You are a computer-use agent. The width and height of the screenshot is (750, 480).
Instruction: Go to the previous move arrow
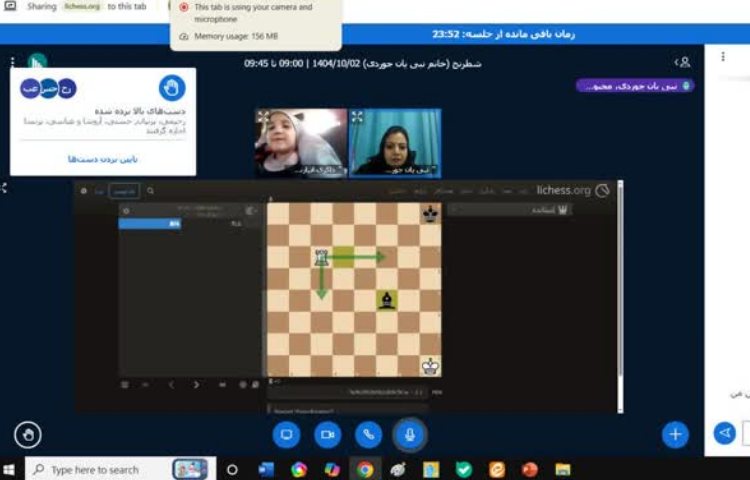172,384
